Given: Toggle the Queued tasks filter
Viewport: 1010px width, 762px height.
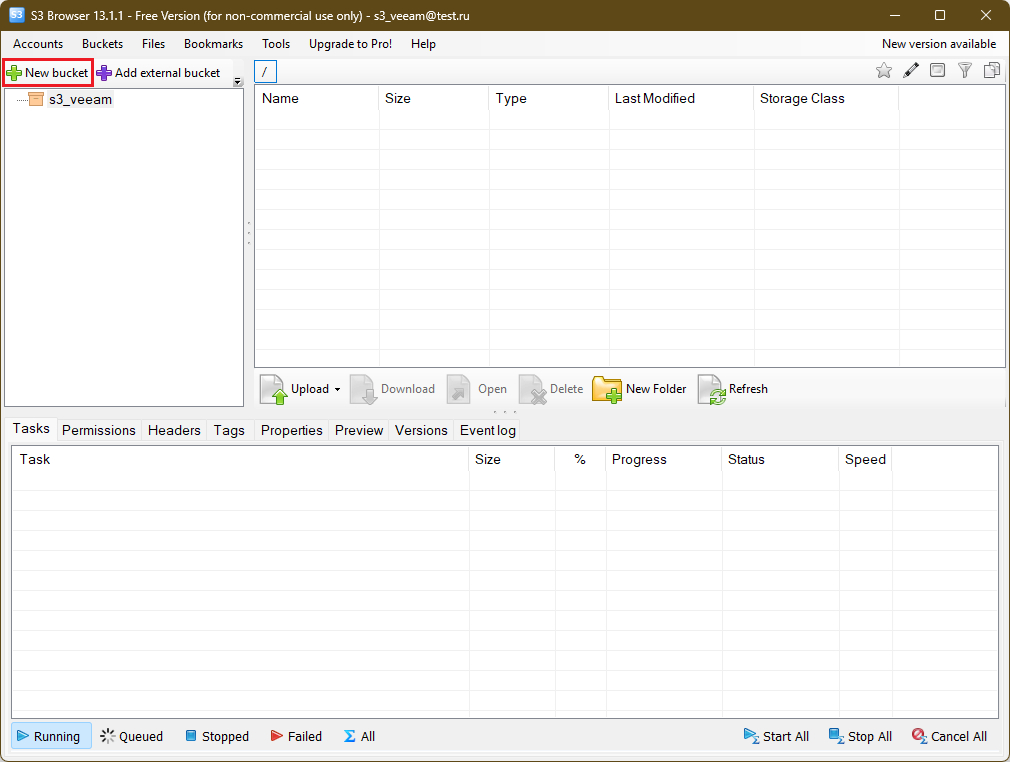Looking at the screenshot, I should (132, 736).
